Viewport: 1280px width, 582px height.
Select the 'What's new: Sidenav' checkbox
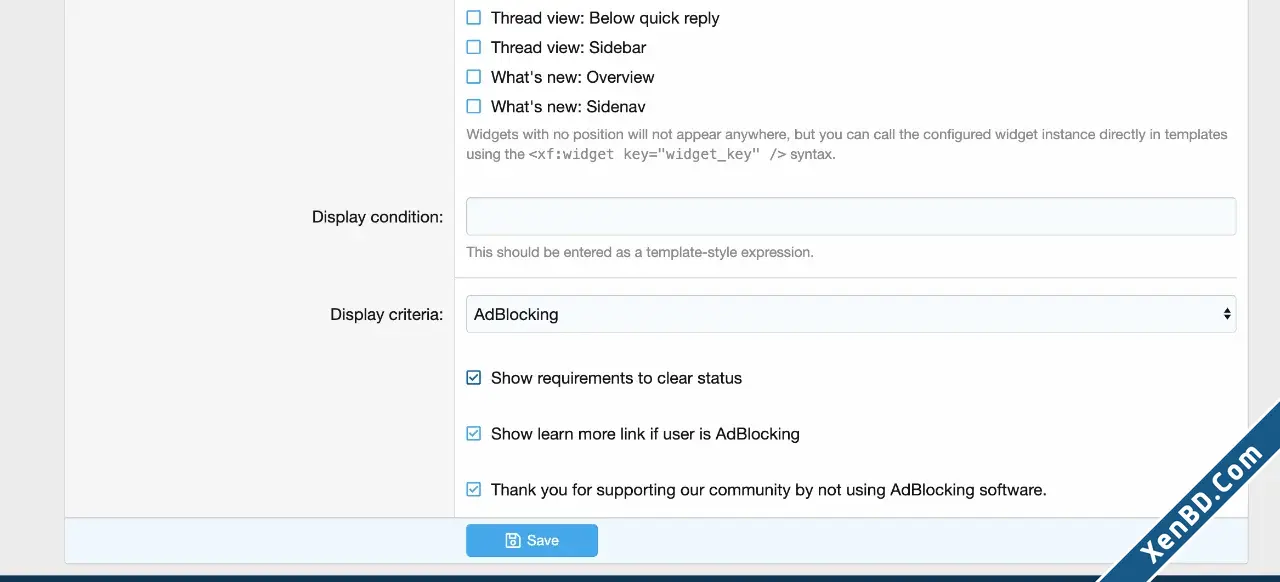click(474, 106)
